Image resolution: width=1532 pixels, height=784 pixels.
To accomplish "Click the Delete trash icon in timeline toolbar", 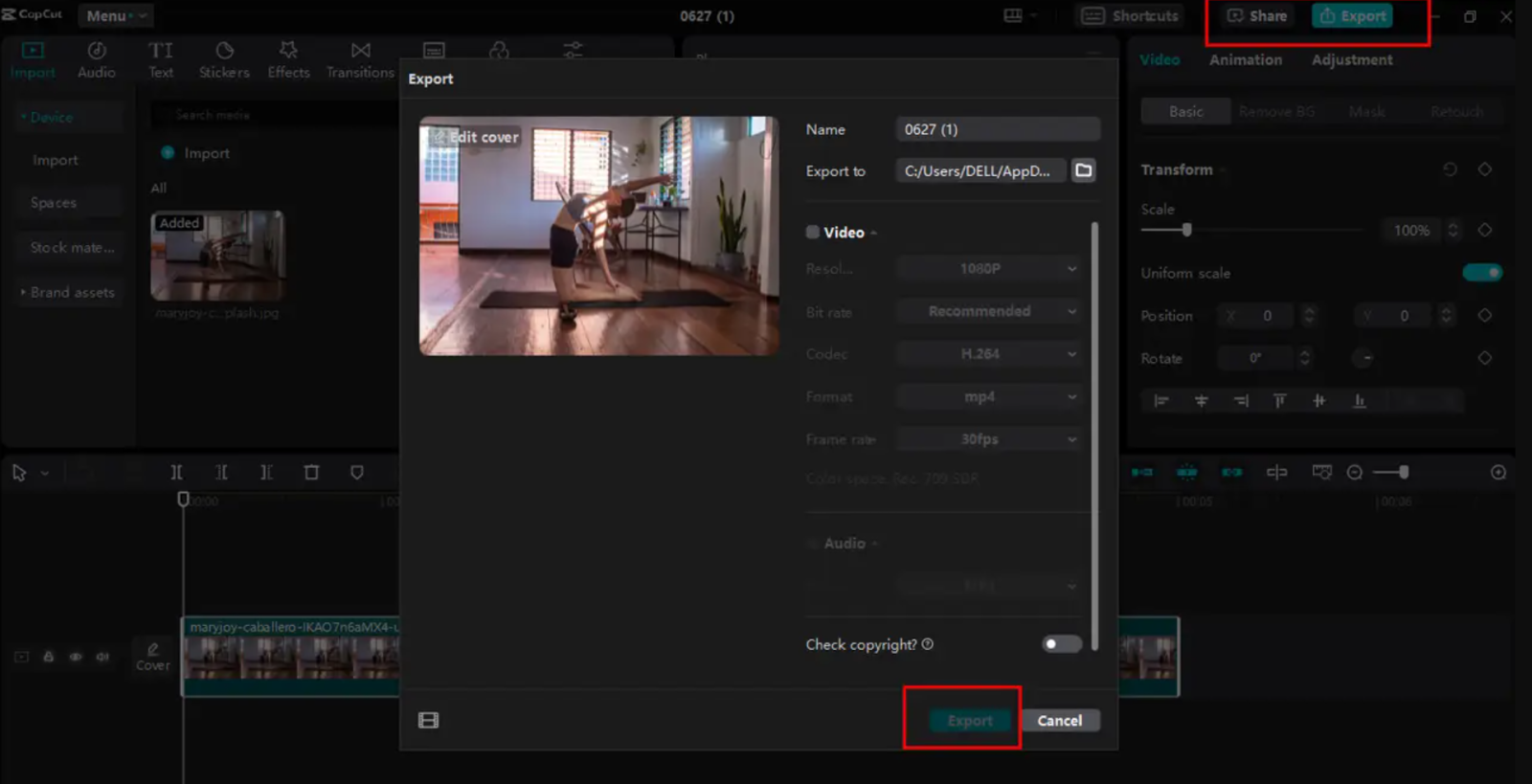I will [311, 472].
